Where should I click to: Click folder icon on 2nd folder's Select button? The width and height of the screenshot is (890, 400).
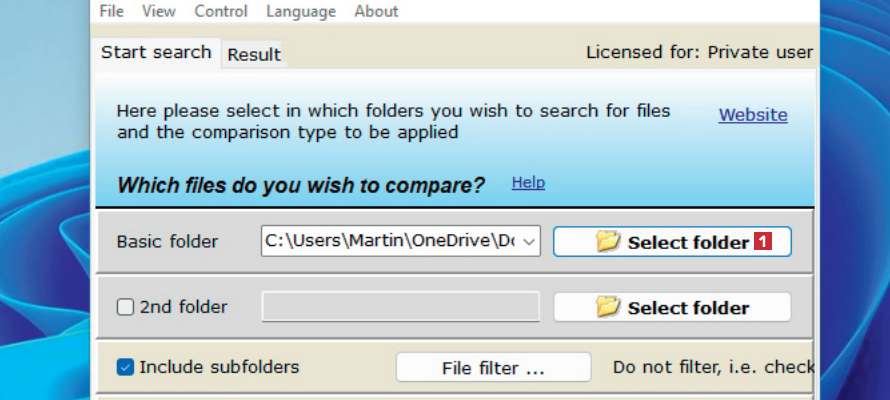[x=609, y=308]
